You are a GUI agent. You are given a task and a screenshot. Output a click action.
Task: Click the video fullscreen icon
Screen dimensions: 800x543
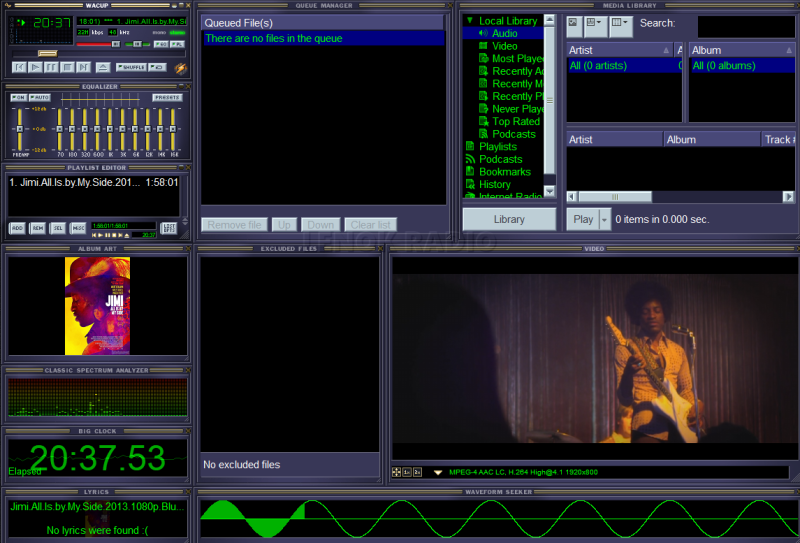point(396,472)
